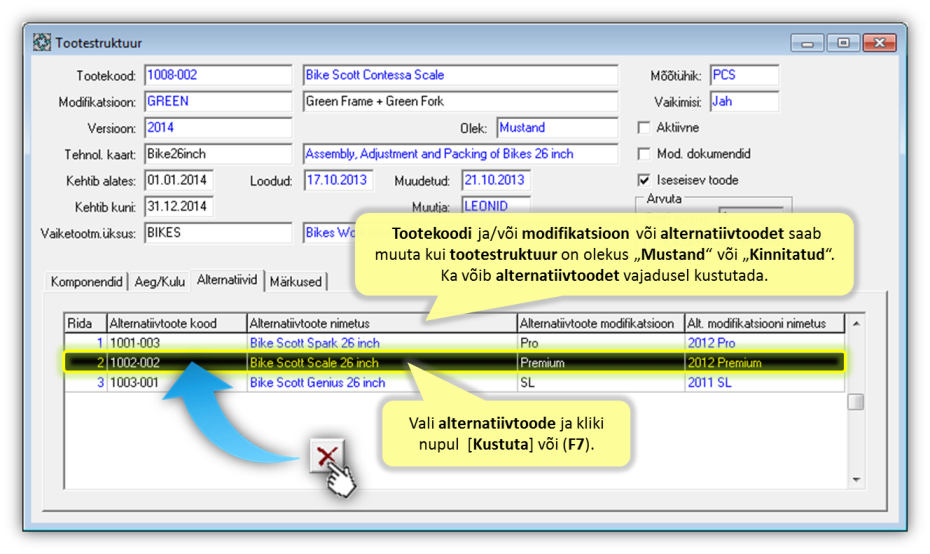Open the Aeg/Kulu tab

click(x=160, y=282)
